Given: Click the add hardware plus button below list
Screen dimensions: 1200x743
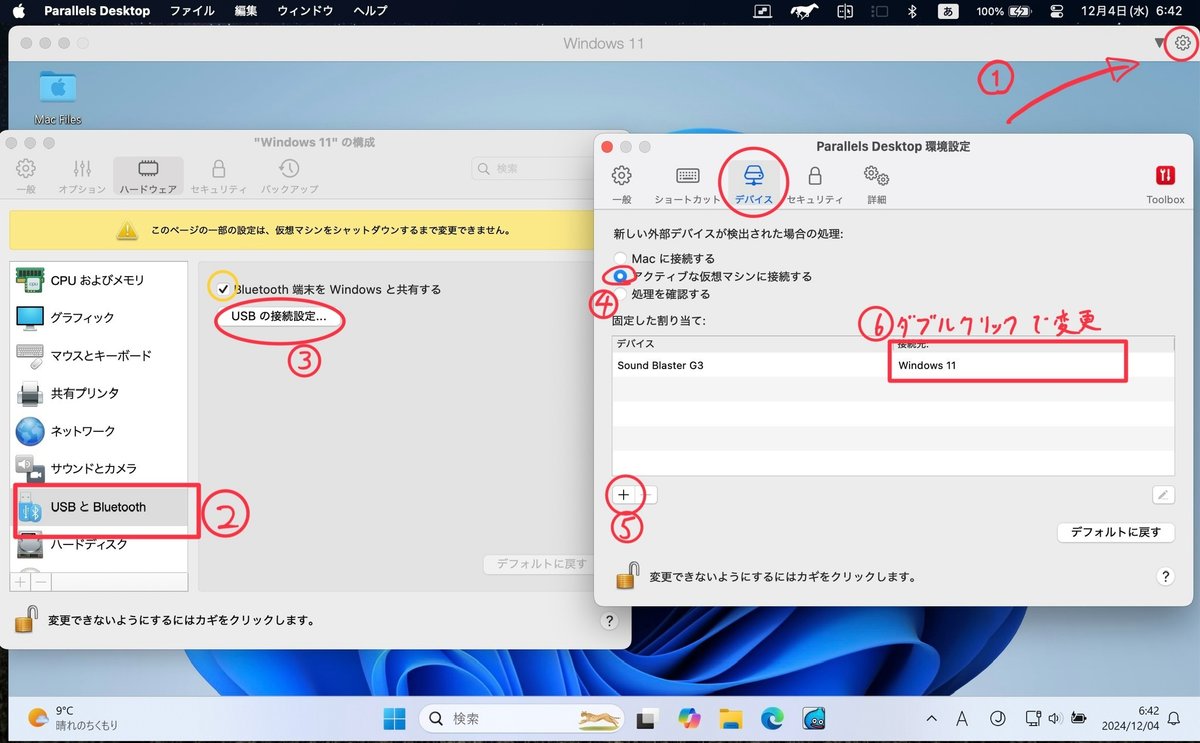Looking at the screenshot, I should [21, 581].
